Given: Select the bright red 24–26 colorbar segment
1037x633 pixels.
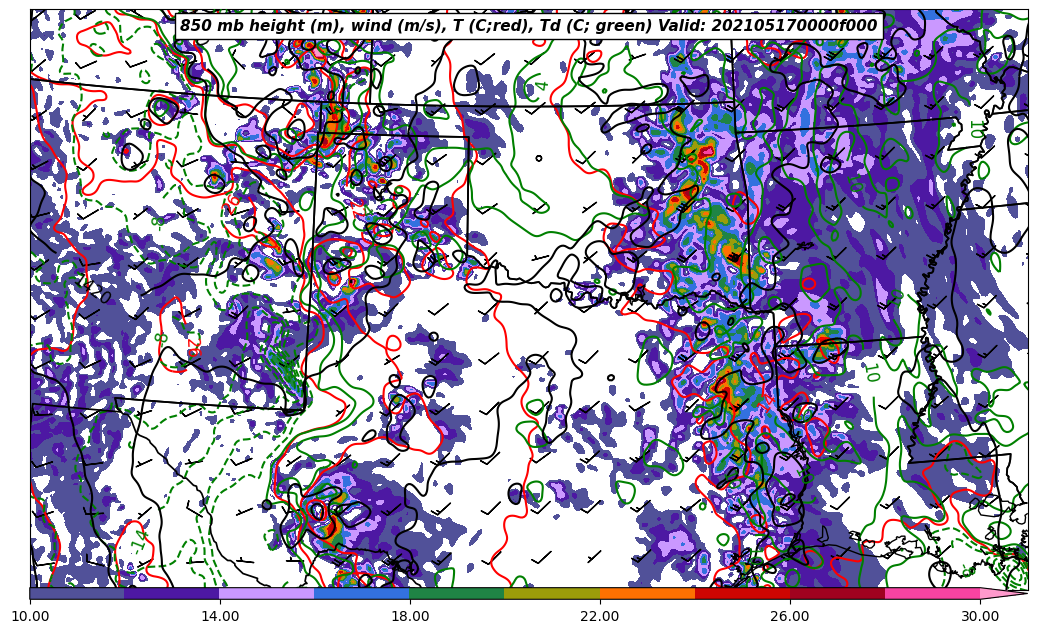Looking at the screenshot, I should point(742,593).
